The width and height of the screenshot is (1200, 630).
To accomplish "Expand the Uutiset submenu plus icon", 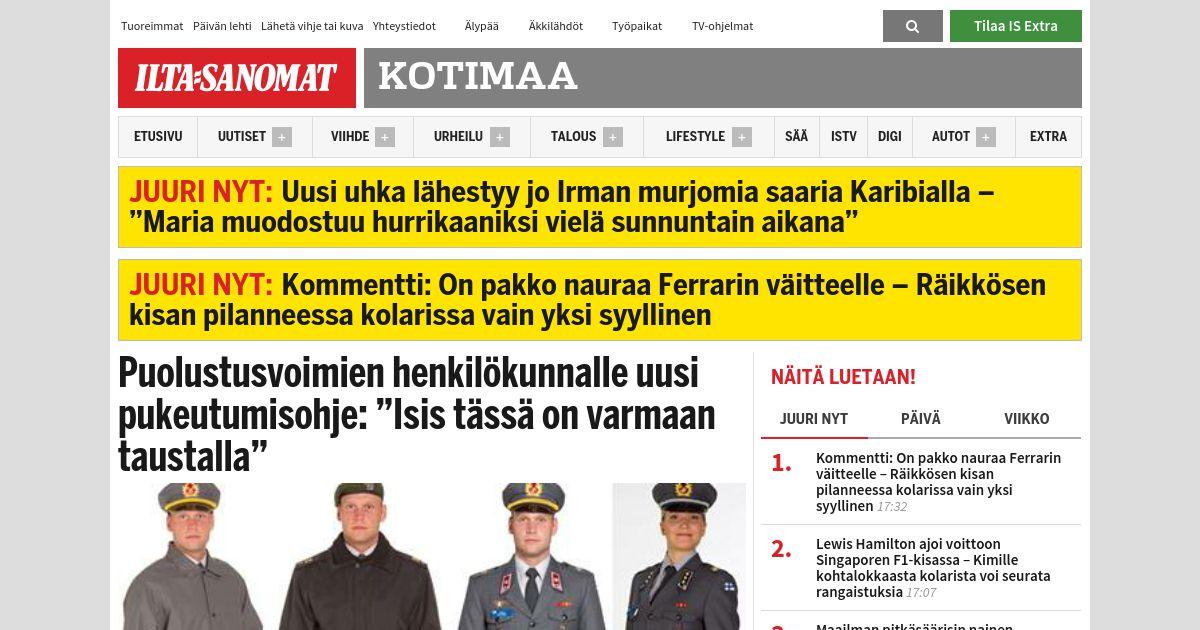I will [x=282, y=137].
